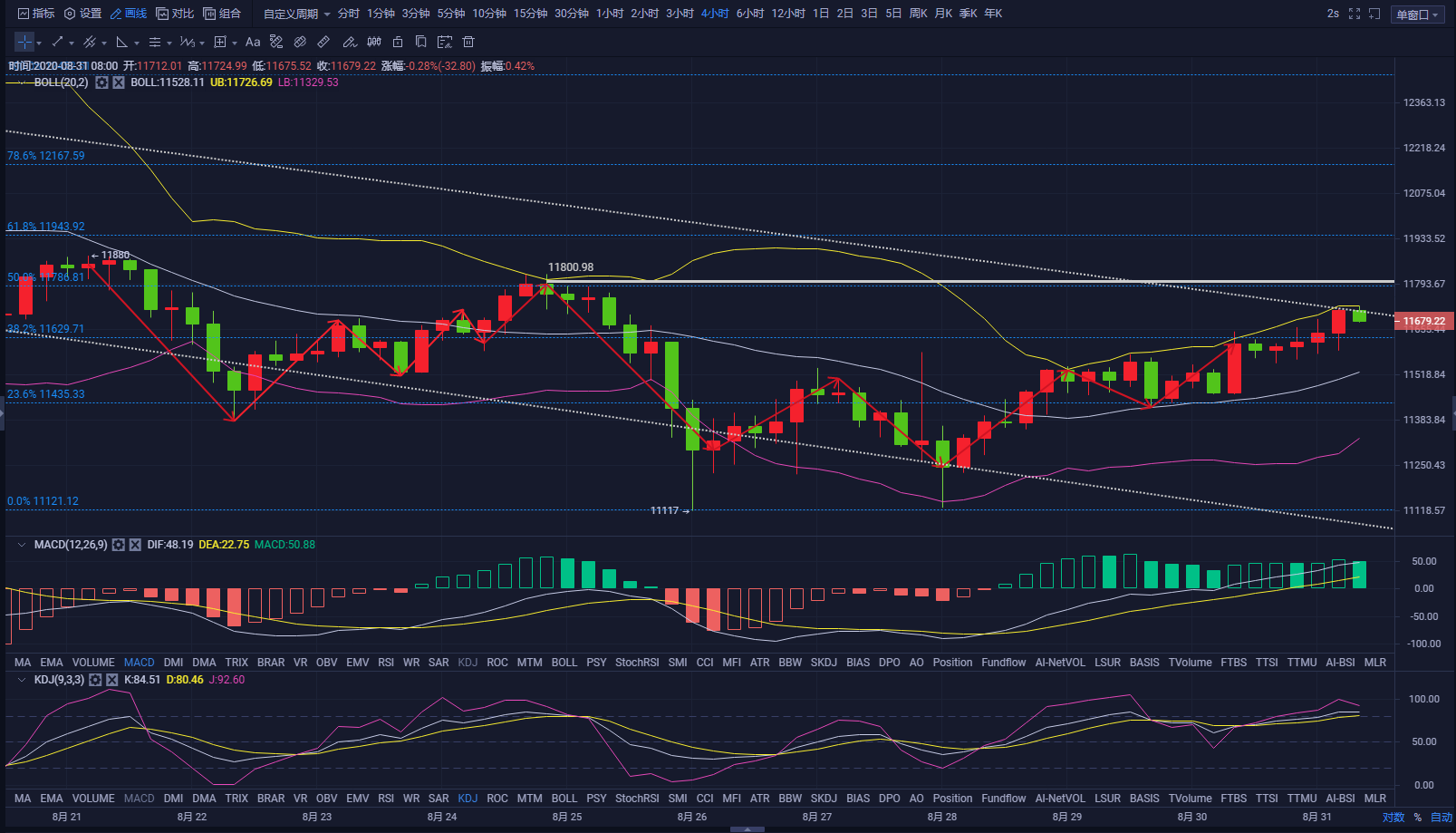
Task: Choose BOLL in KDJ panel indicator row
Action: coord(564,799)
